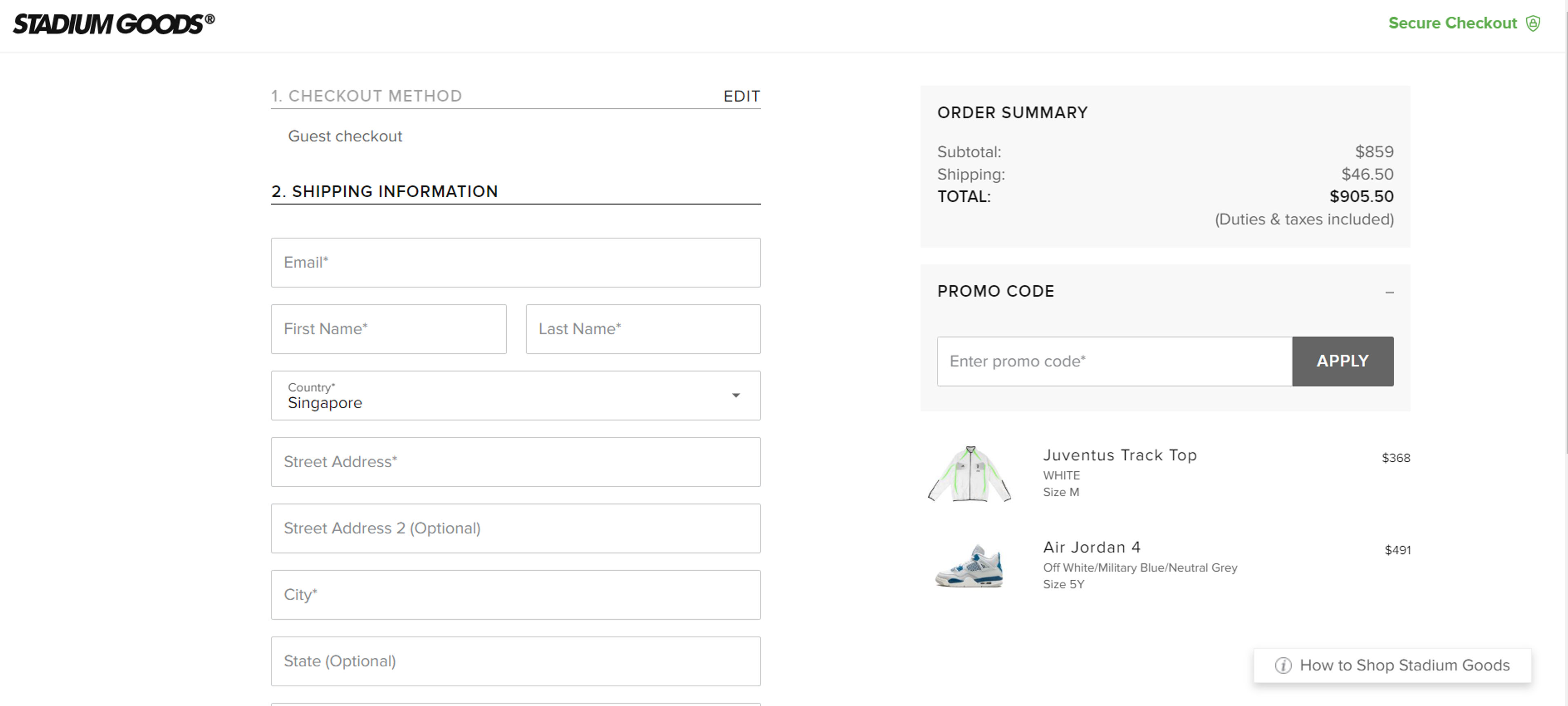Click the Air Jordan 4 product name
Viewport: 1568px width, 706px height.
pyautogui.click(x=1091, y=547)
